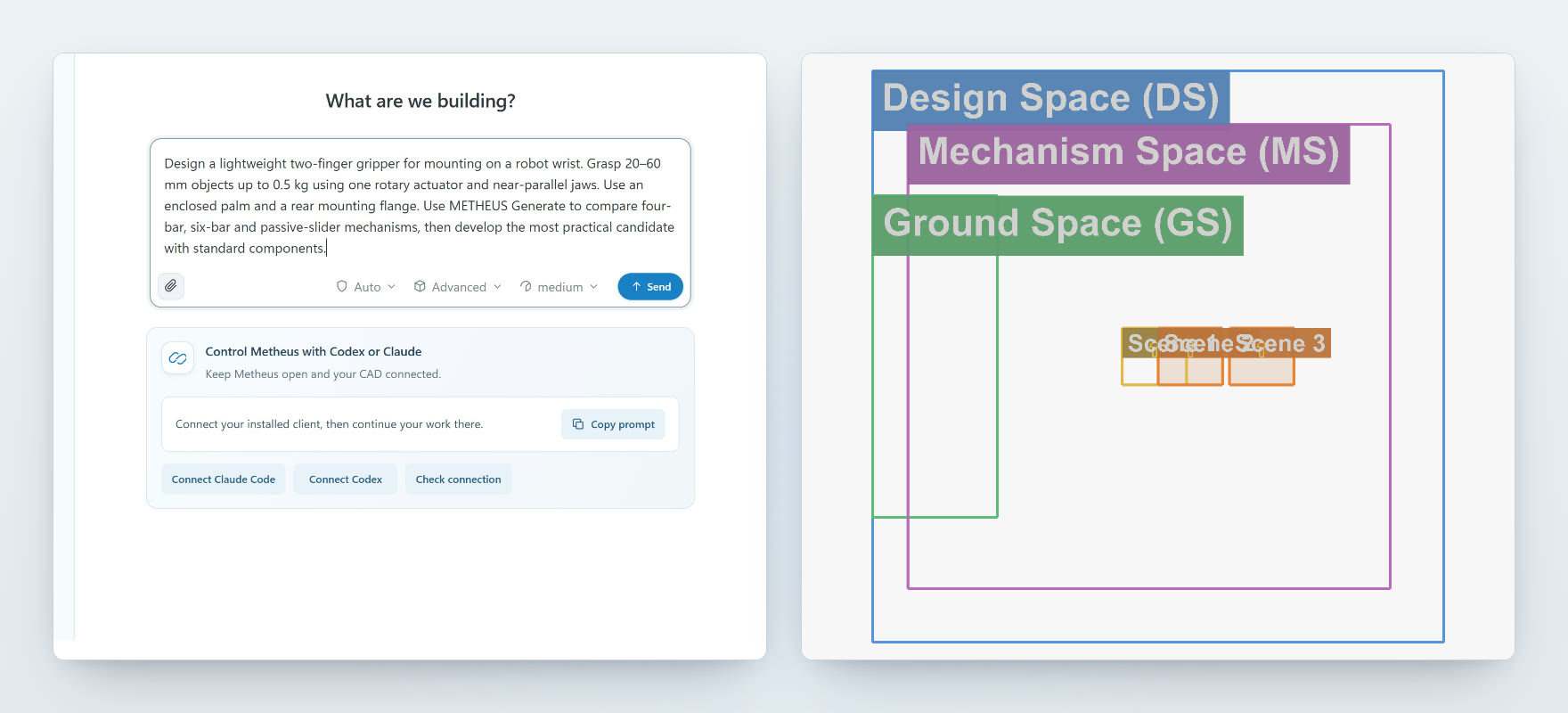Screen dimensions: 1568x713
Task: Click the Copy prompt text label
Action: point(623,424)
